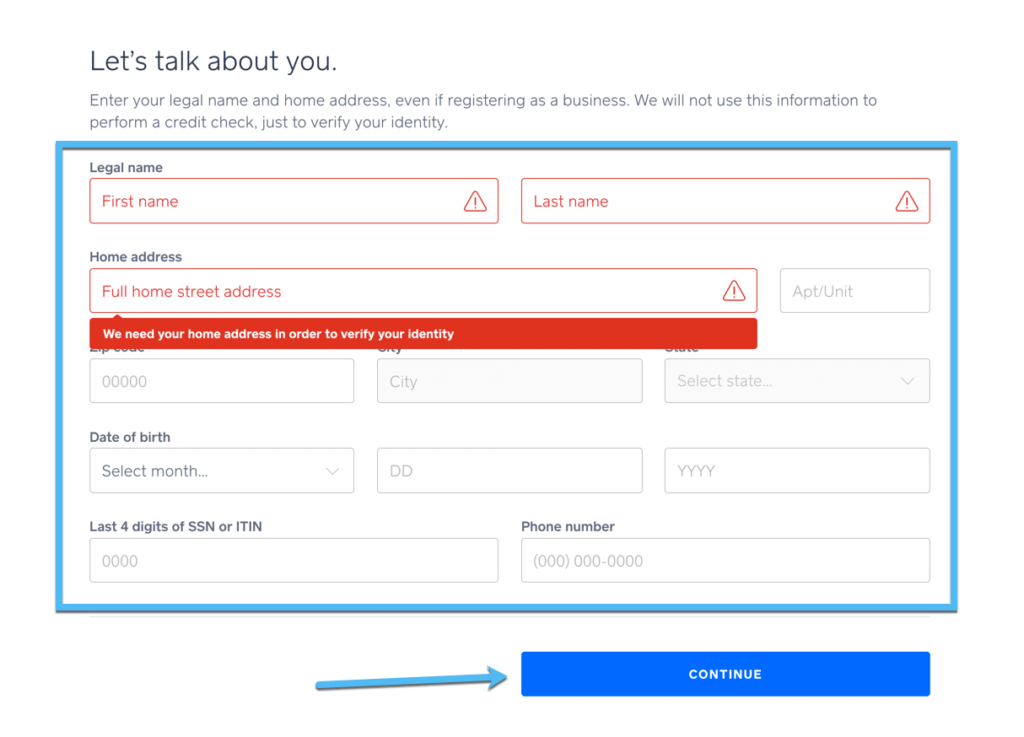Expand the Select month dropdown

[x=221, y=471]
